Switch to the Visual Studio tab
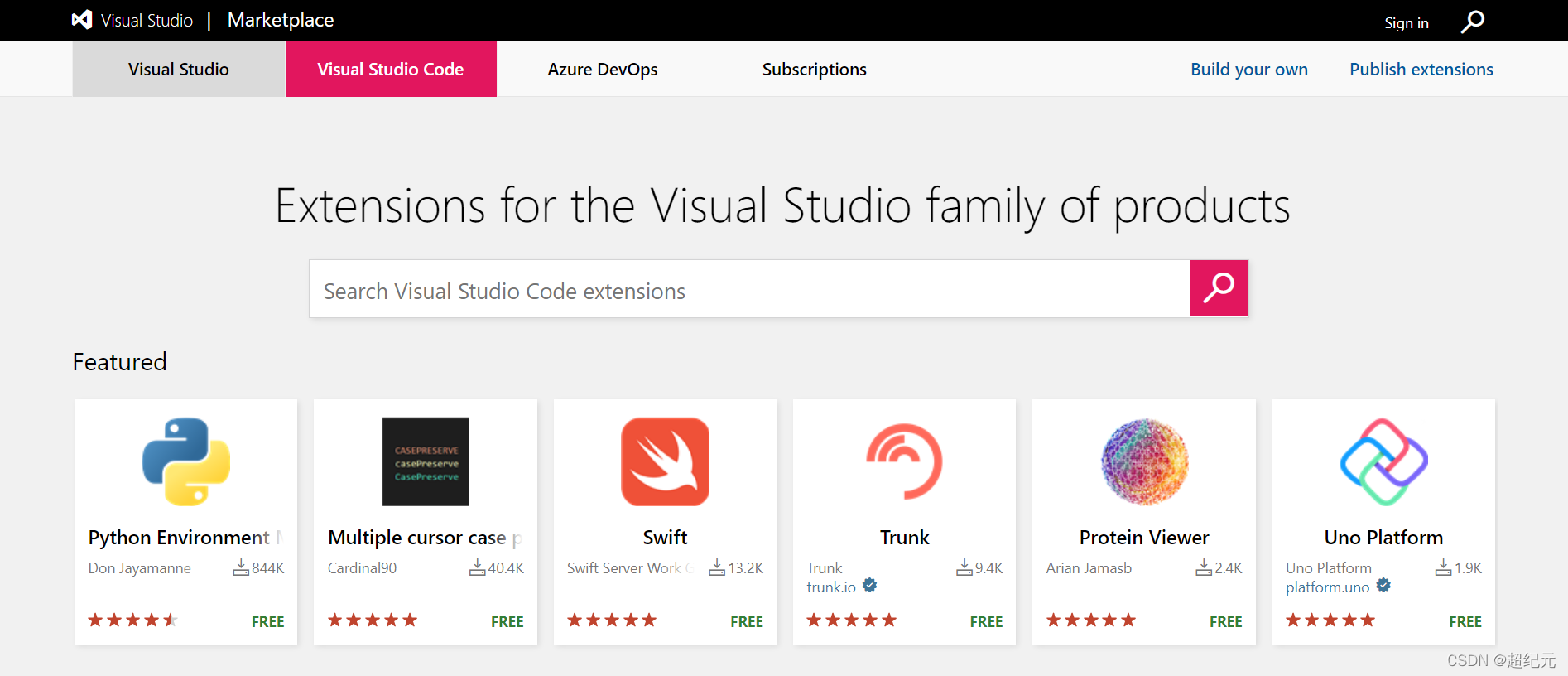 (x=179, y=70)
